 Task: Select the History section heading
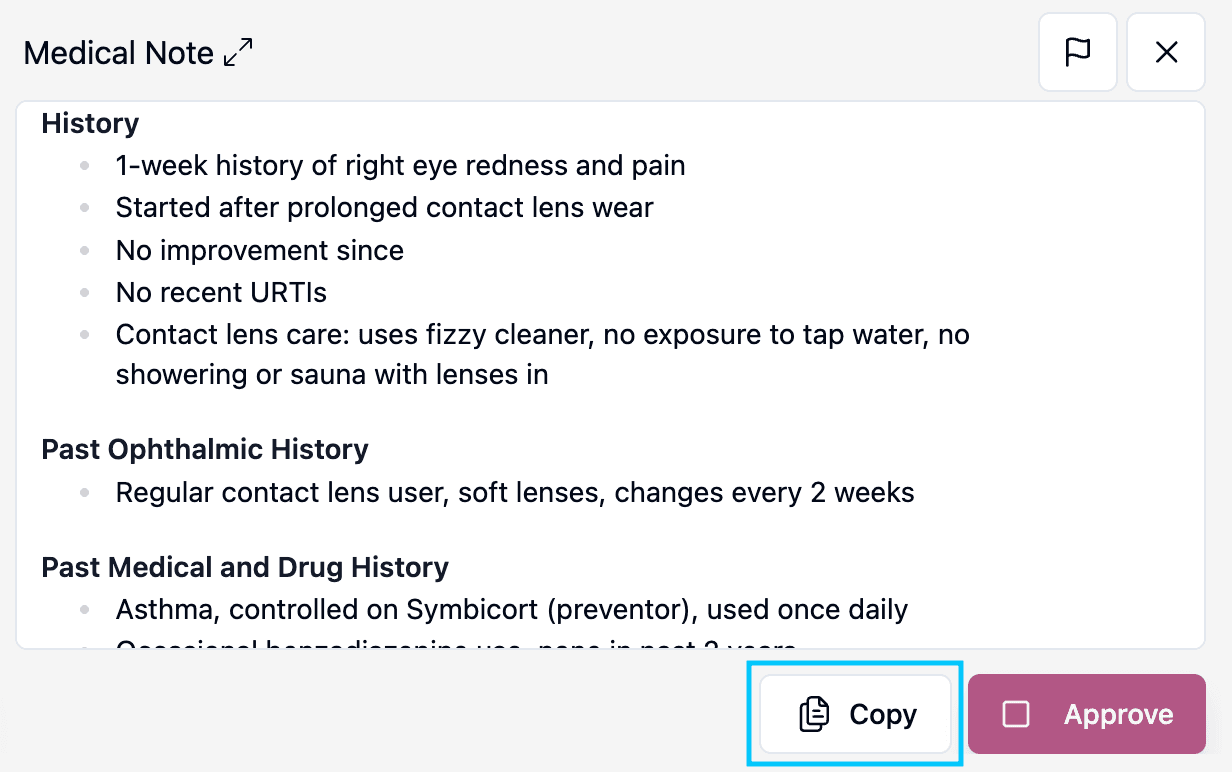coord(90,124)
